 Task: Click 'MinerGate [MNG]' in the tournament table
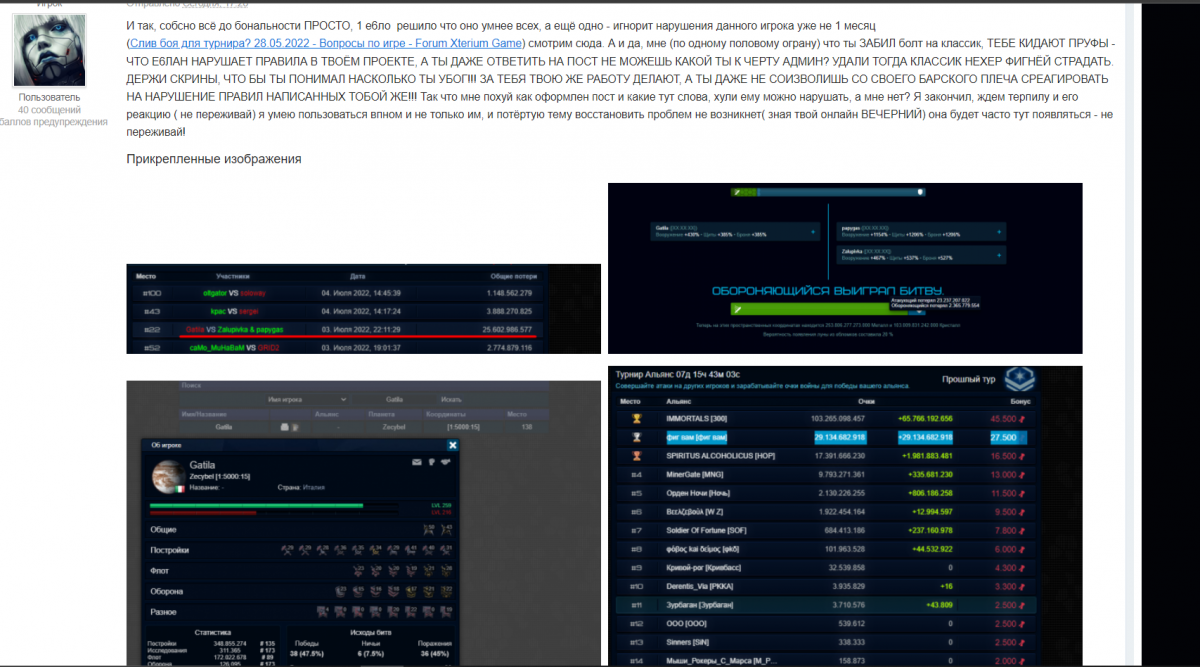695,474
